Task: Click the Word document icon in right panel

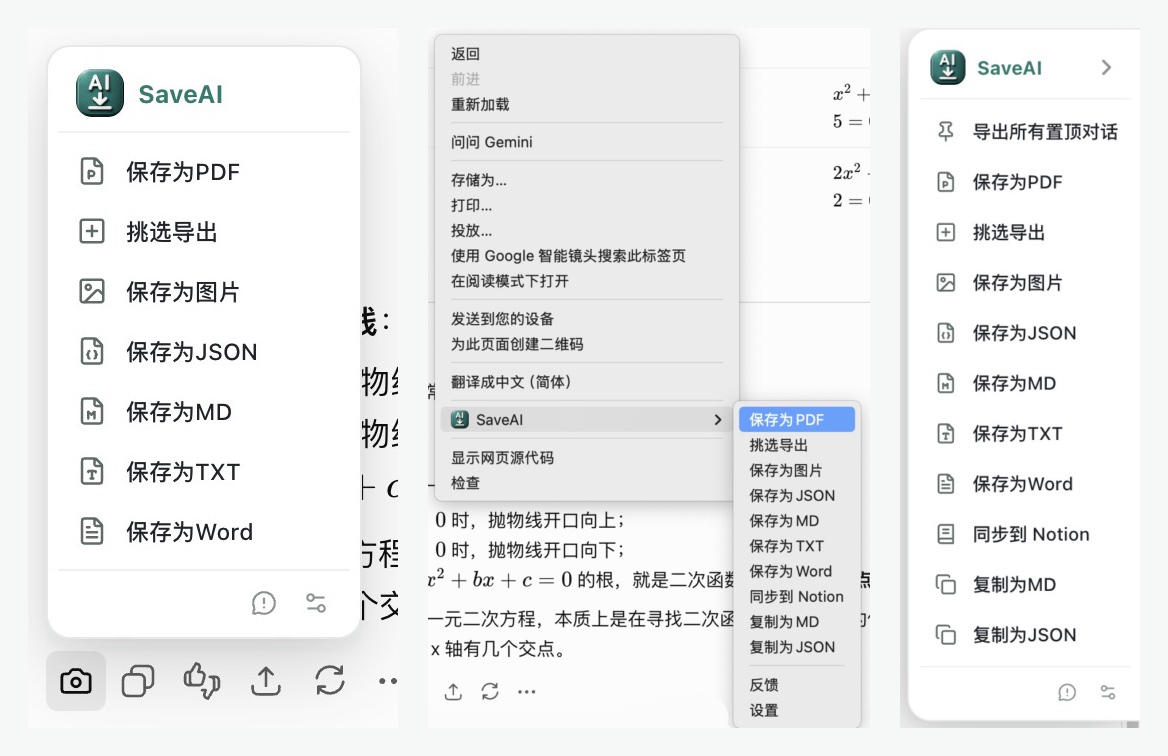Action: tap(945, 484)
